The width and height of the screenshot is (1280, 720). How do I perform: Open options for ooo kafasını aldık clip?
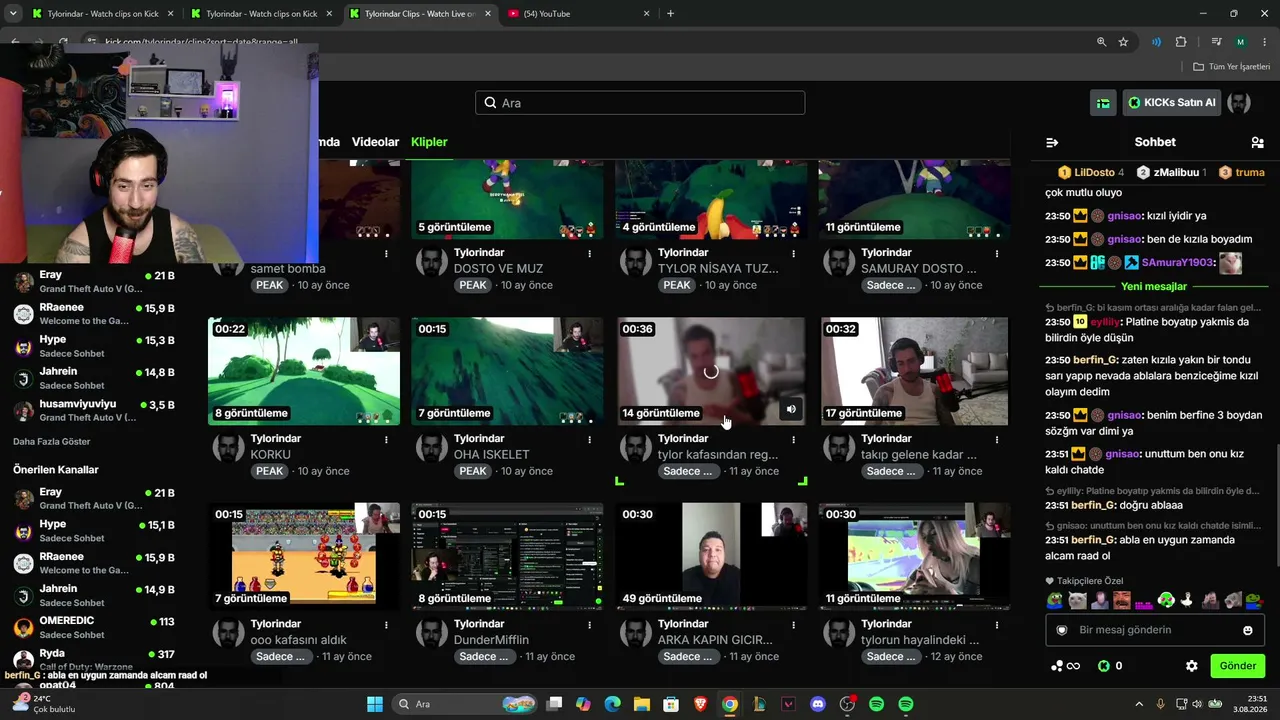[x=386, y=625]
